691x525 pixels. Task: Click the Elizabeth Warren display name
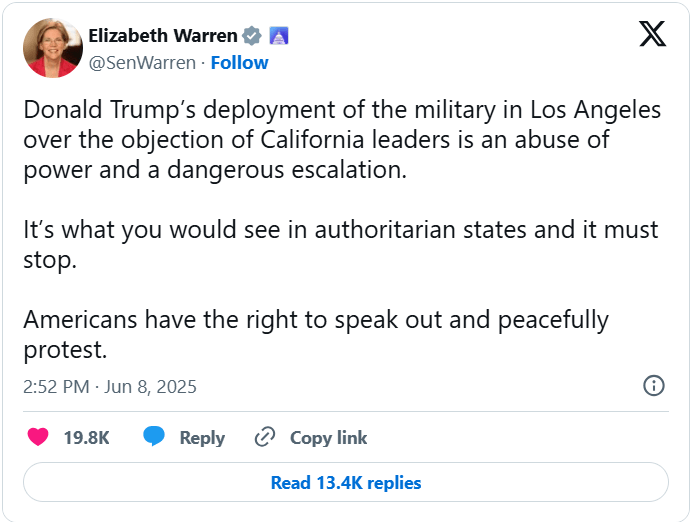(164, 36)
